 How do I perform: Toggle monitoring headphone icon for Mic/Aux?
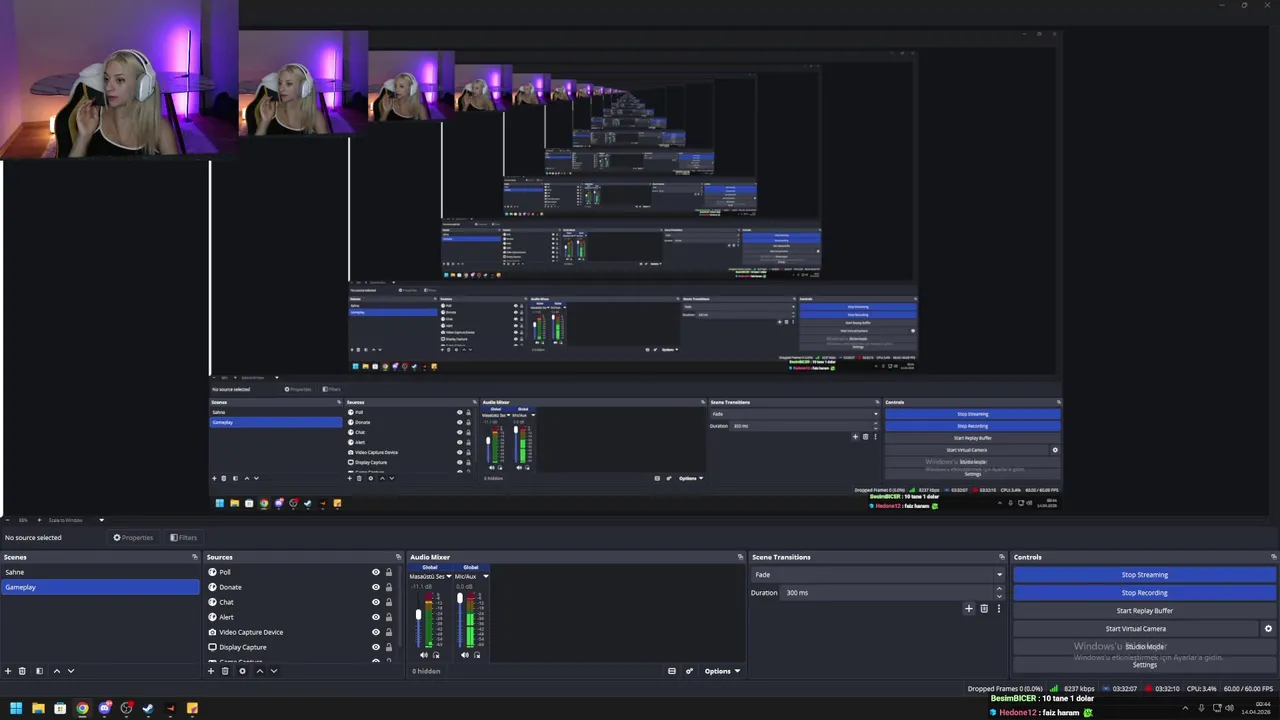click(477, 655)
